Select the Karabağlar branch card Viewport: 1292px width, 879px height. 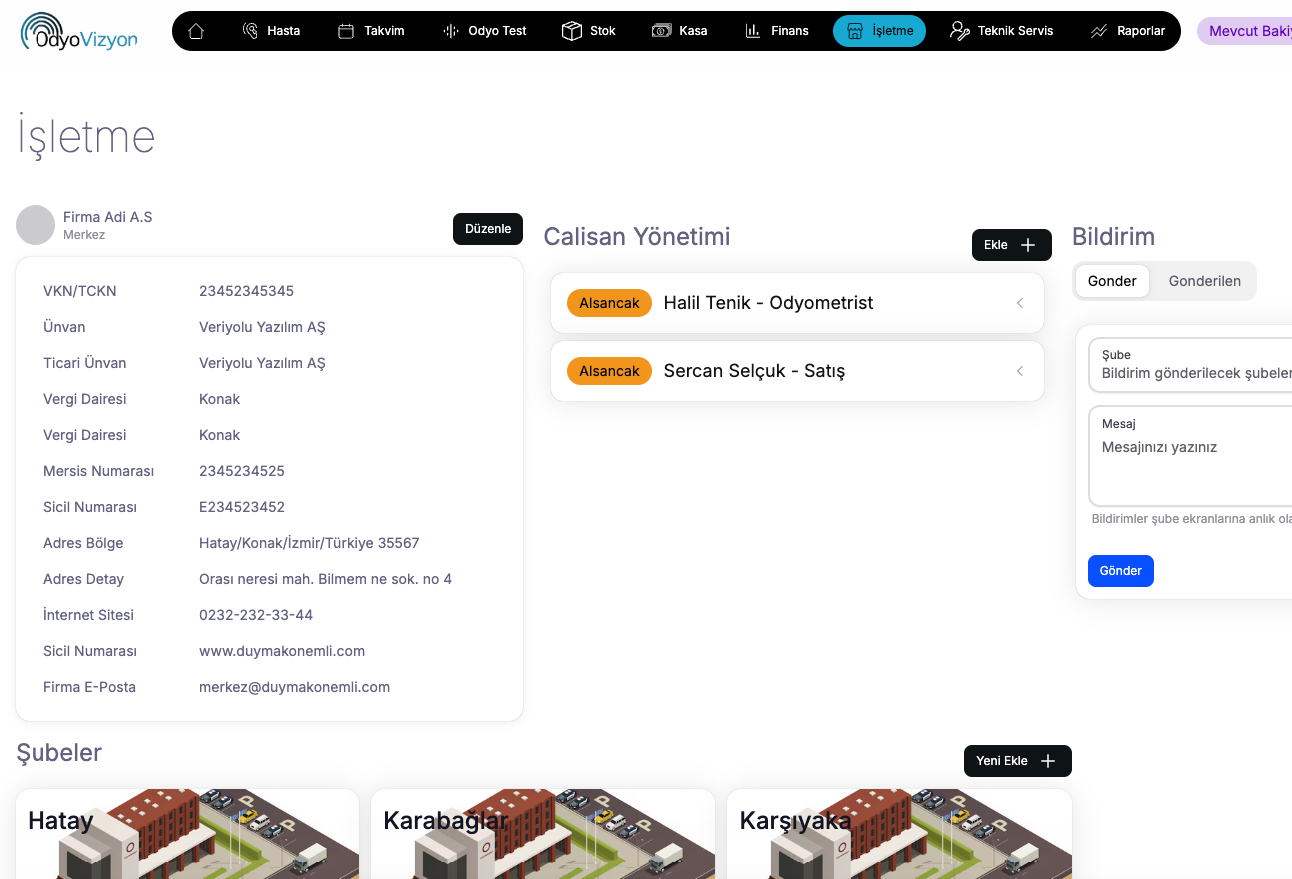pyautogui.click(x=542, y=834)
